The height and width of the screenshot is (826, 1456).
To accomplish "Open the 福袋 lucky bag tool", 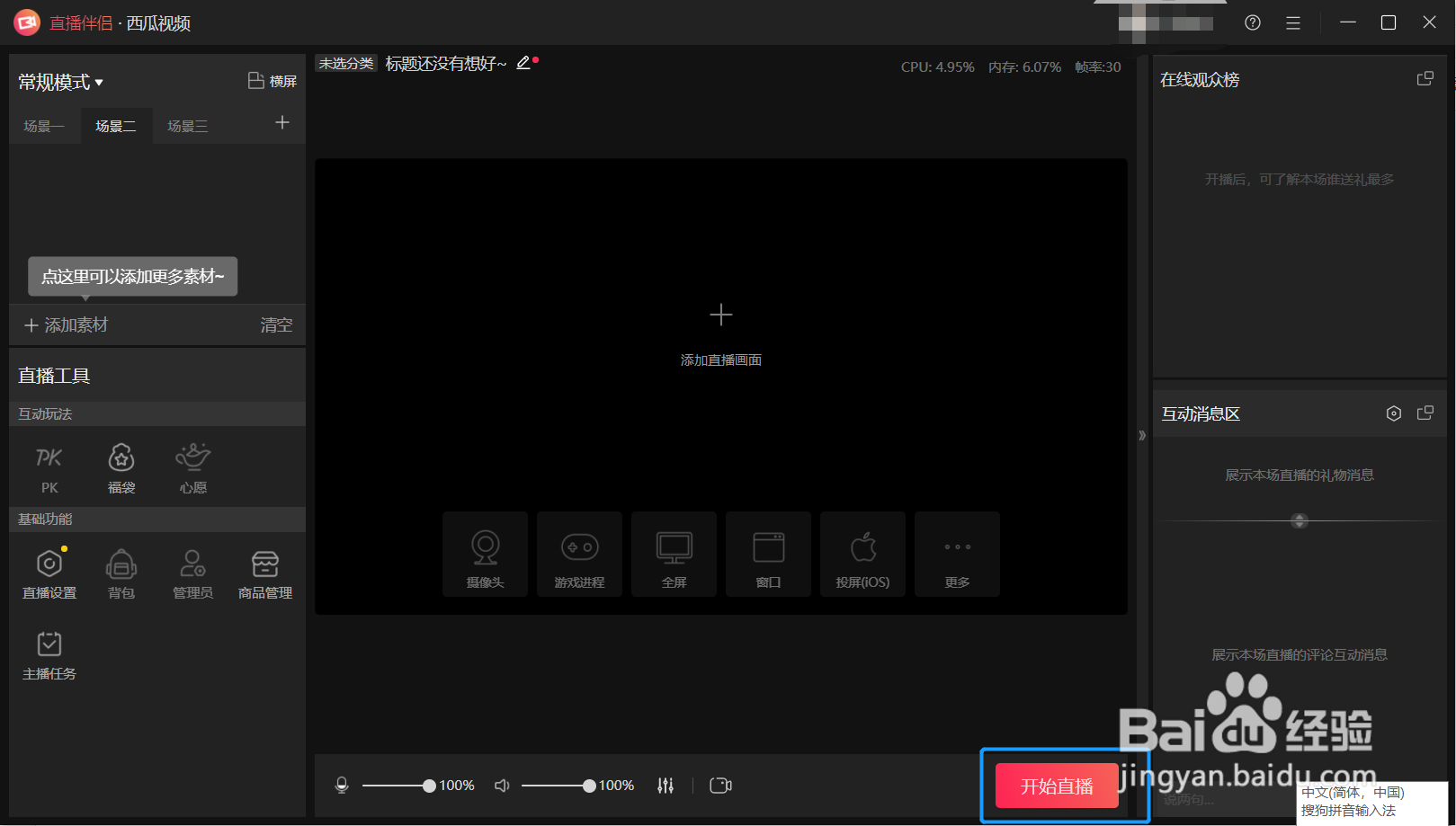I will click(x=121, y=469).
